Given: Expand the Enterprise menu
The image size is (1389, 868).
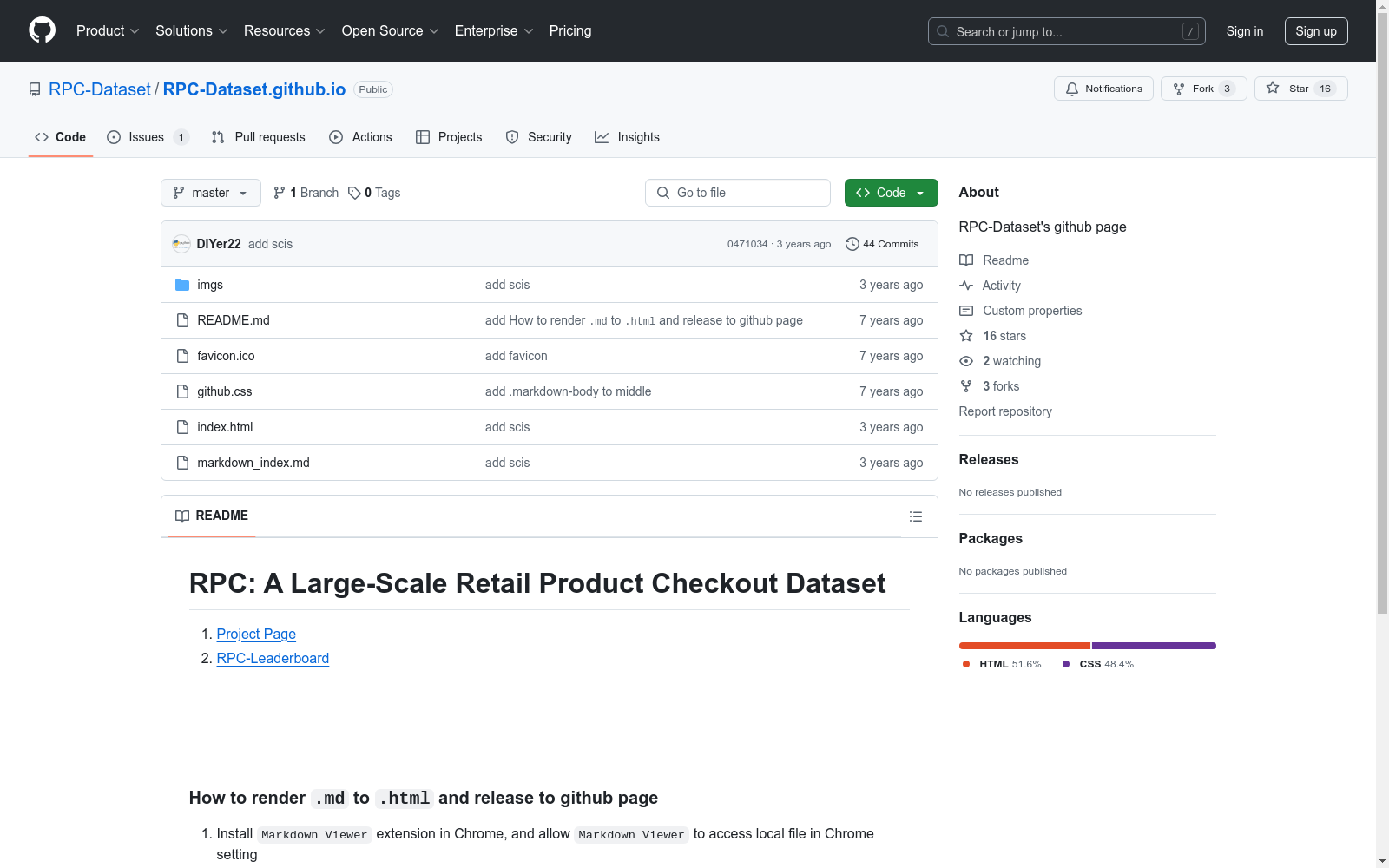Looking at the screenshot, I should (494, 30).
